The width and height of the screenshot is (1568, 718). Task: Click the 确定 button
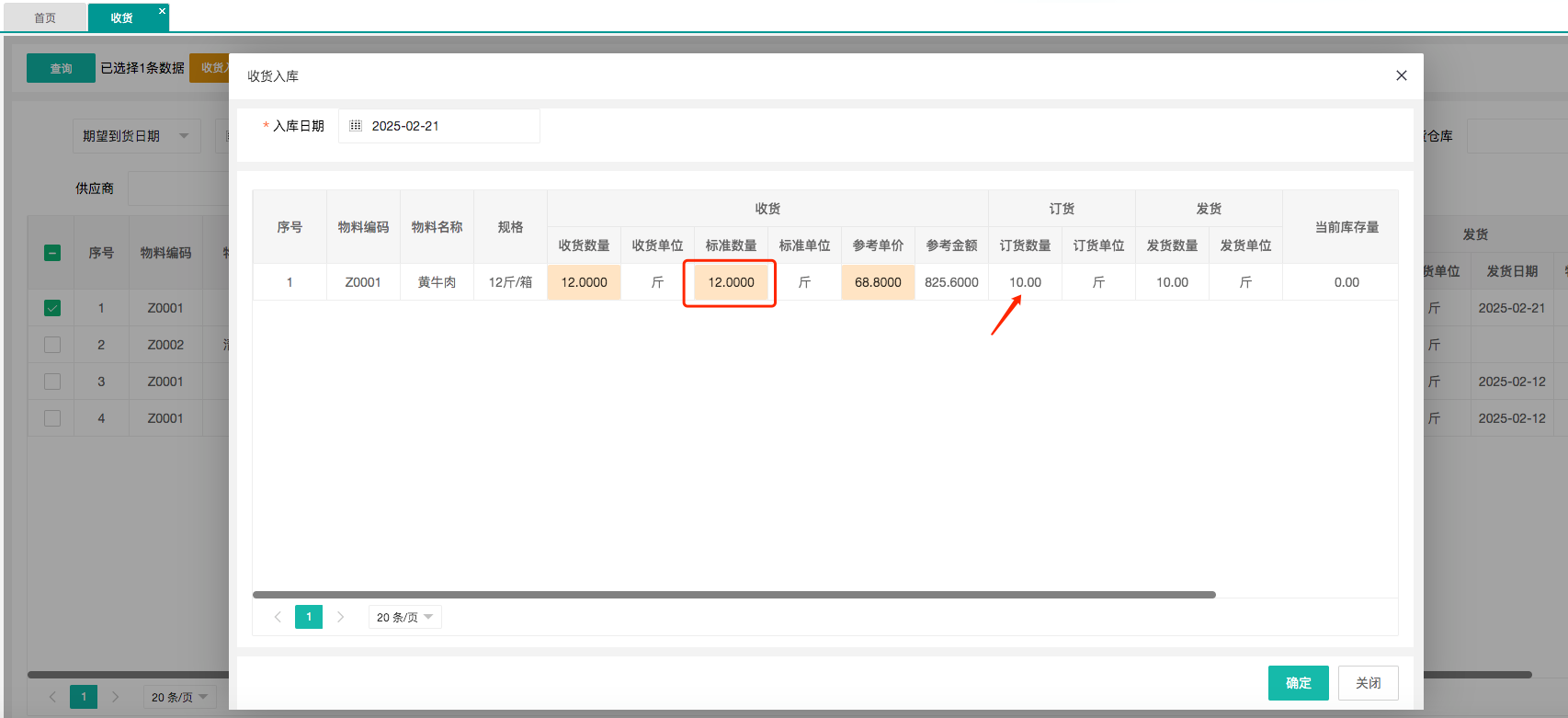click(1298, 683)
